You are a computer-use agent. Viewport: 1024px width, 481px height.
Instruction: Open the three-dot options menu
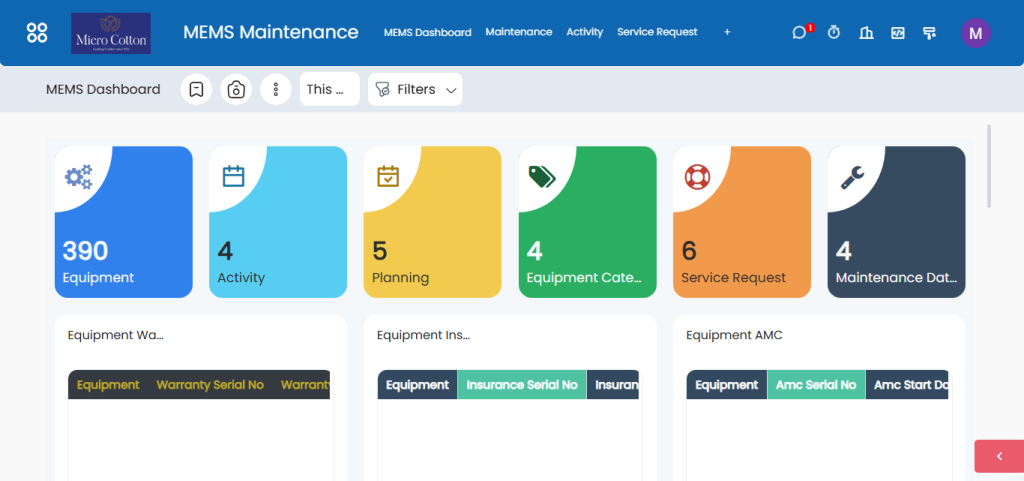[x=275, y=90]
